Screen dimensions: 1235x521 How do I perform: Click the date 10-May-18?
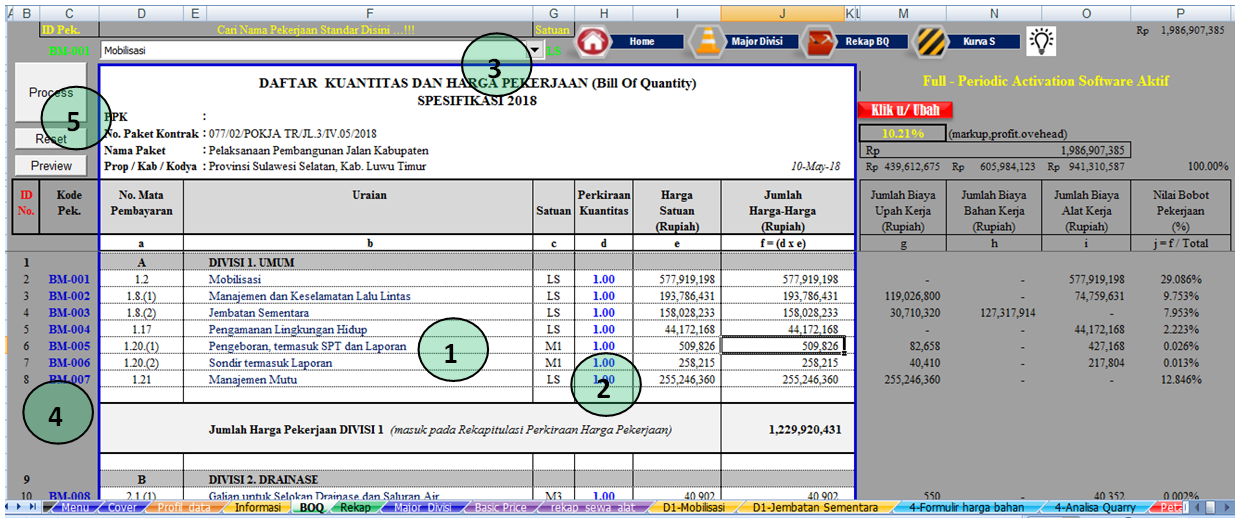click(x=815, y=167)
